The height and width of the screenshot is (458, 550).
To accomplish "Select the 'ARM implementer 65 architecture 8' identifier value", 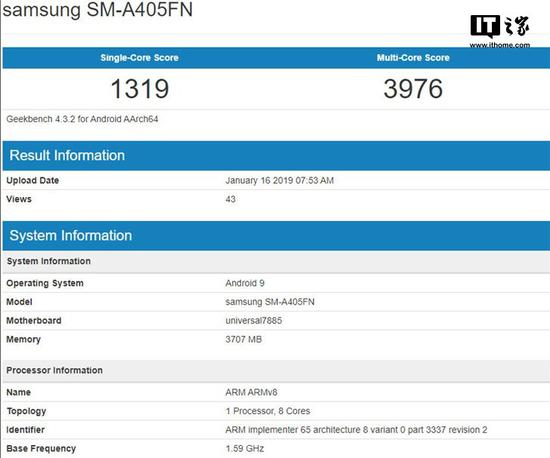I will point(356,430).
